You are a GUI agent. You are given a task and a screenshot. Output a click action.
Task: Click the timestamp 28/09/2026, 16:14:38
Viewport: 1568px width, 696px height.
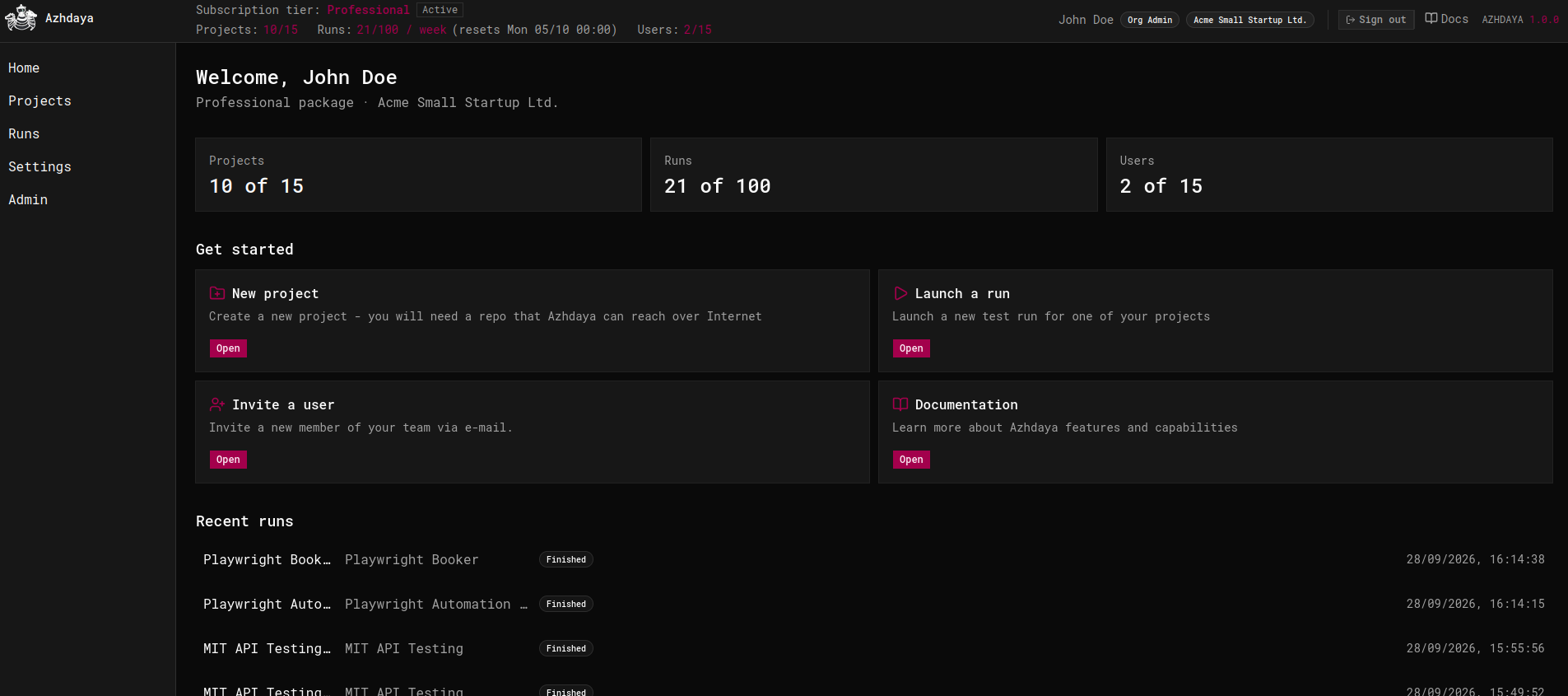tap(1475, 560)
